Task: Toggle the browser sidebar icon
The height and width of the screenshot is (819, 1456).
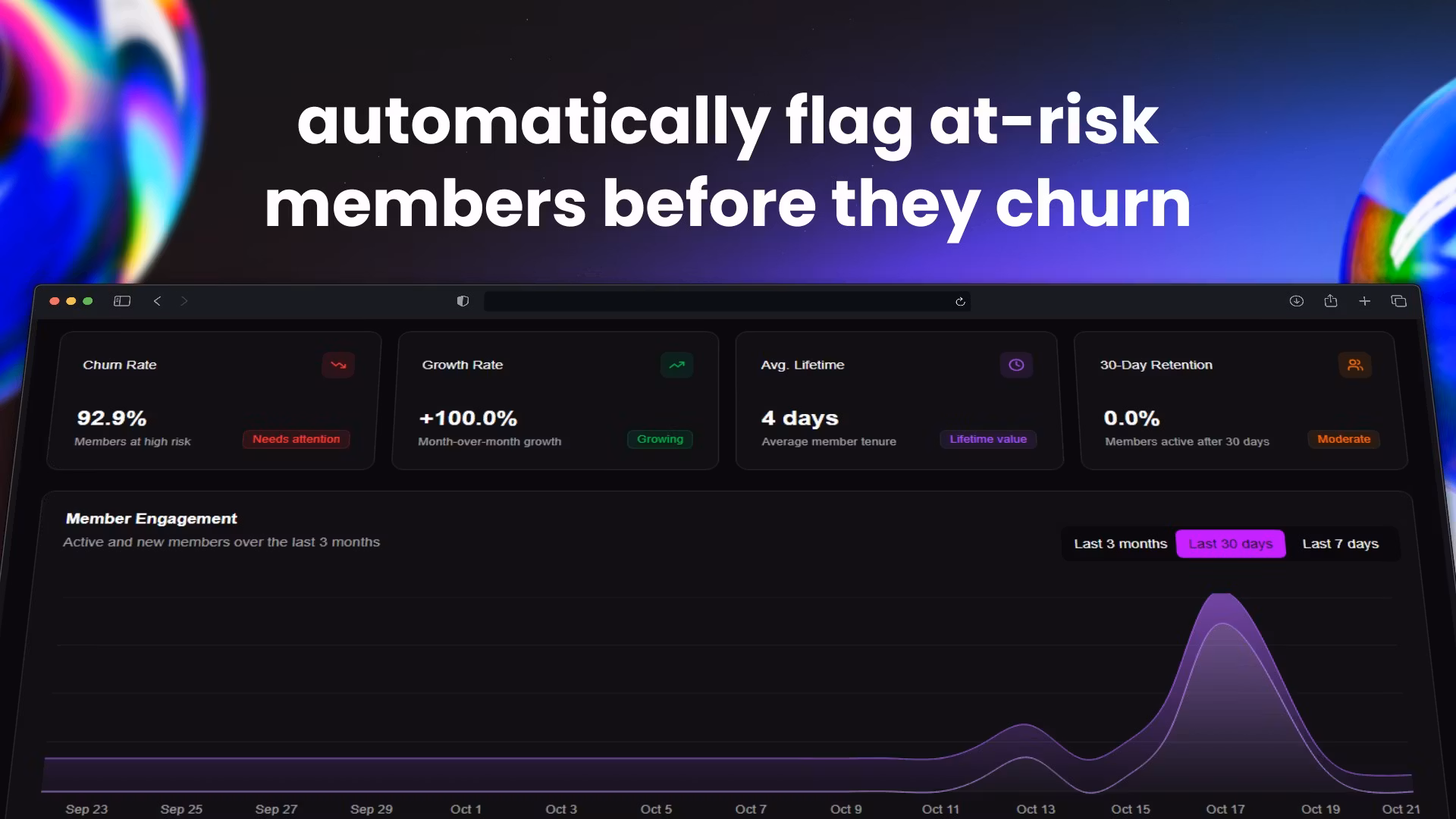Action: click(x=122, y=301)
